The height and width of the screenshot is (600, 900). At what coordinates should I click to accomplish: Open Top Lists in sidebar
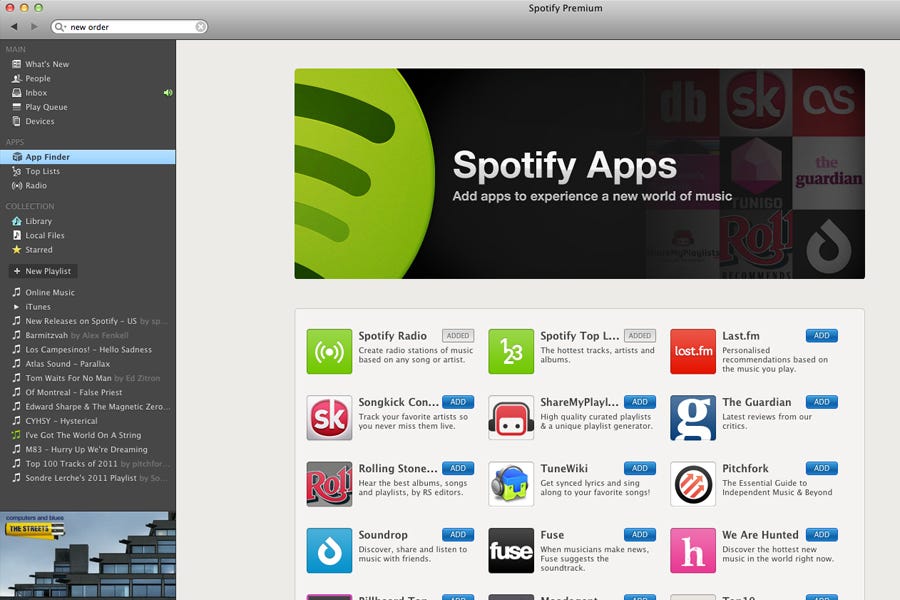point(88,171)
